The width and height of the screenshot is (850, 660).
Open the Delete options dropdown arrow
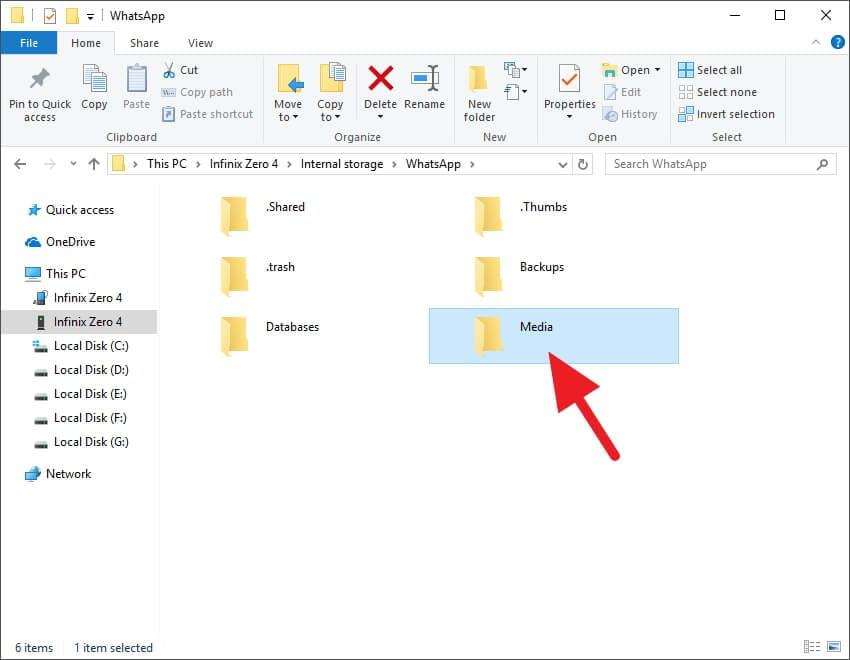[x=381, y=117]
